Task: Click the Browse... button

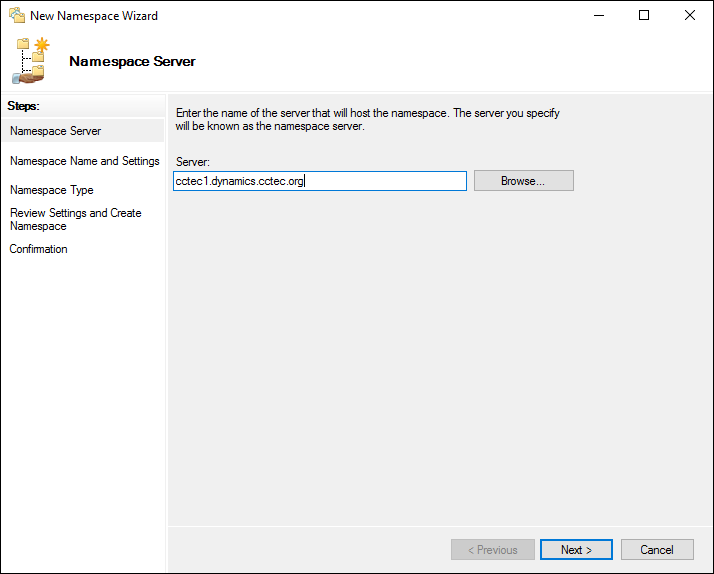Action: 524,181
